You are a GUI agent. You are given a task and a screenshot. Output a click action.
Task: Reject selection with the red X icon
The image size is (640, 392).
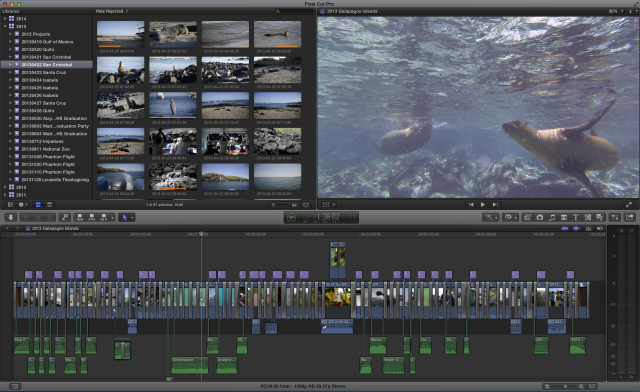(50, 217)
